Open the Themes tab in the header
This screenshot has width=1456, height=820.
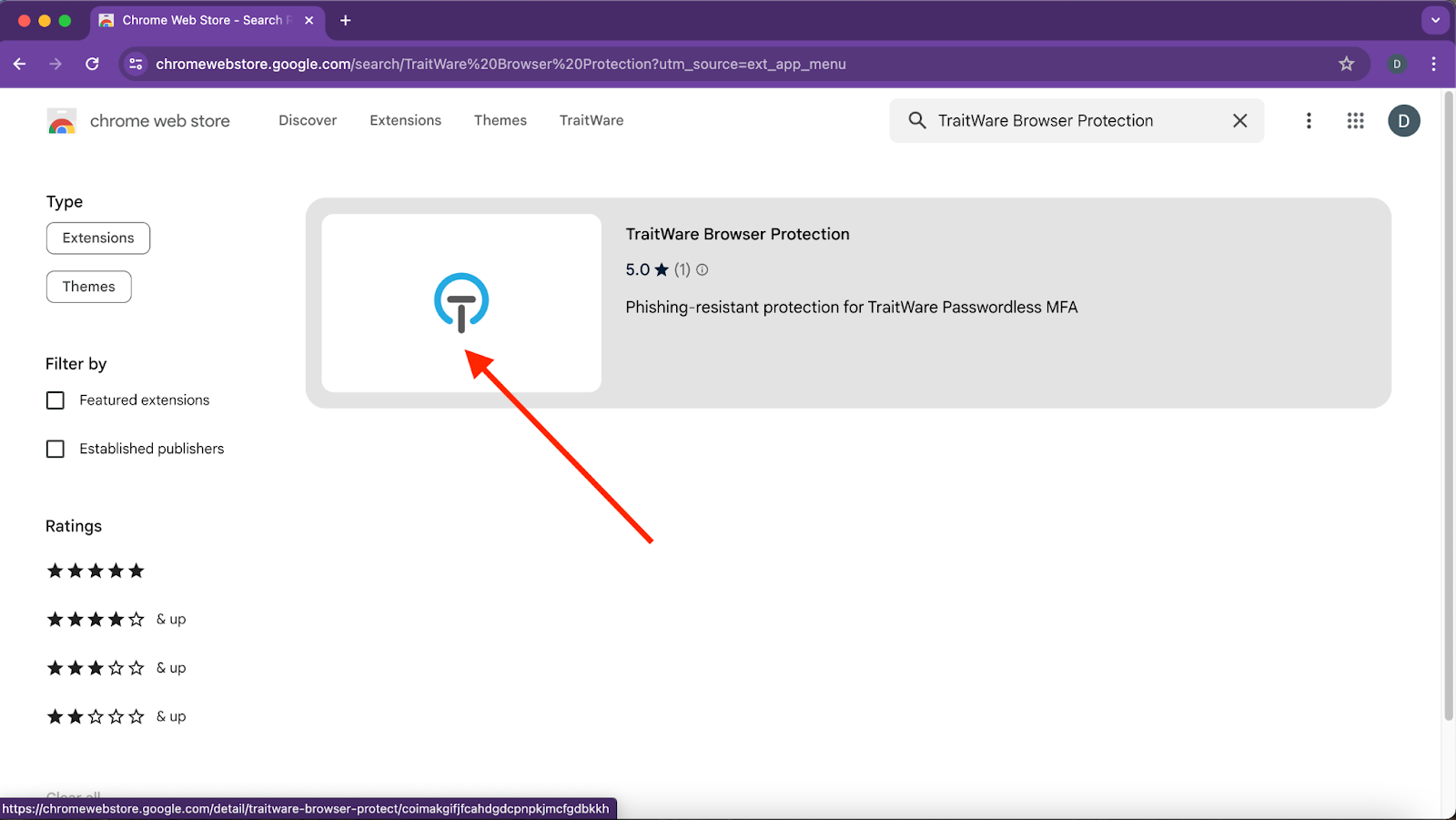[500, 120]
